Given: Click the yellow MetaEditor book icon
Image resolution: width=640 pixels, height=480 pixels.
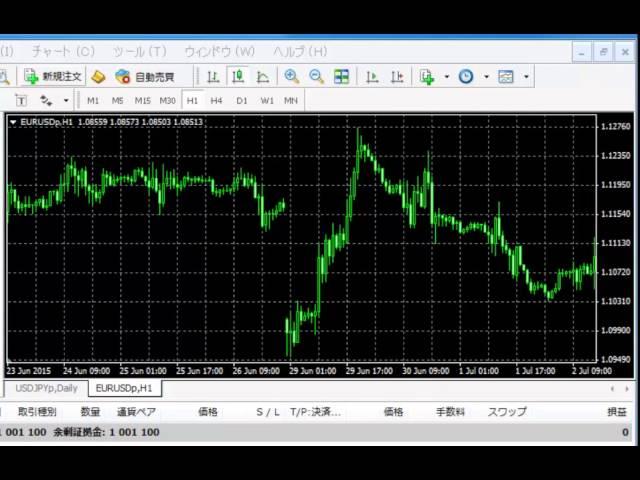Looking at the screenshot, I should click(x=98, y=76).
